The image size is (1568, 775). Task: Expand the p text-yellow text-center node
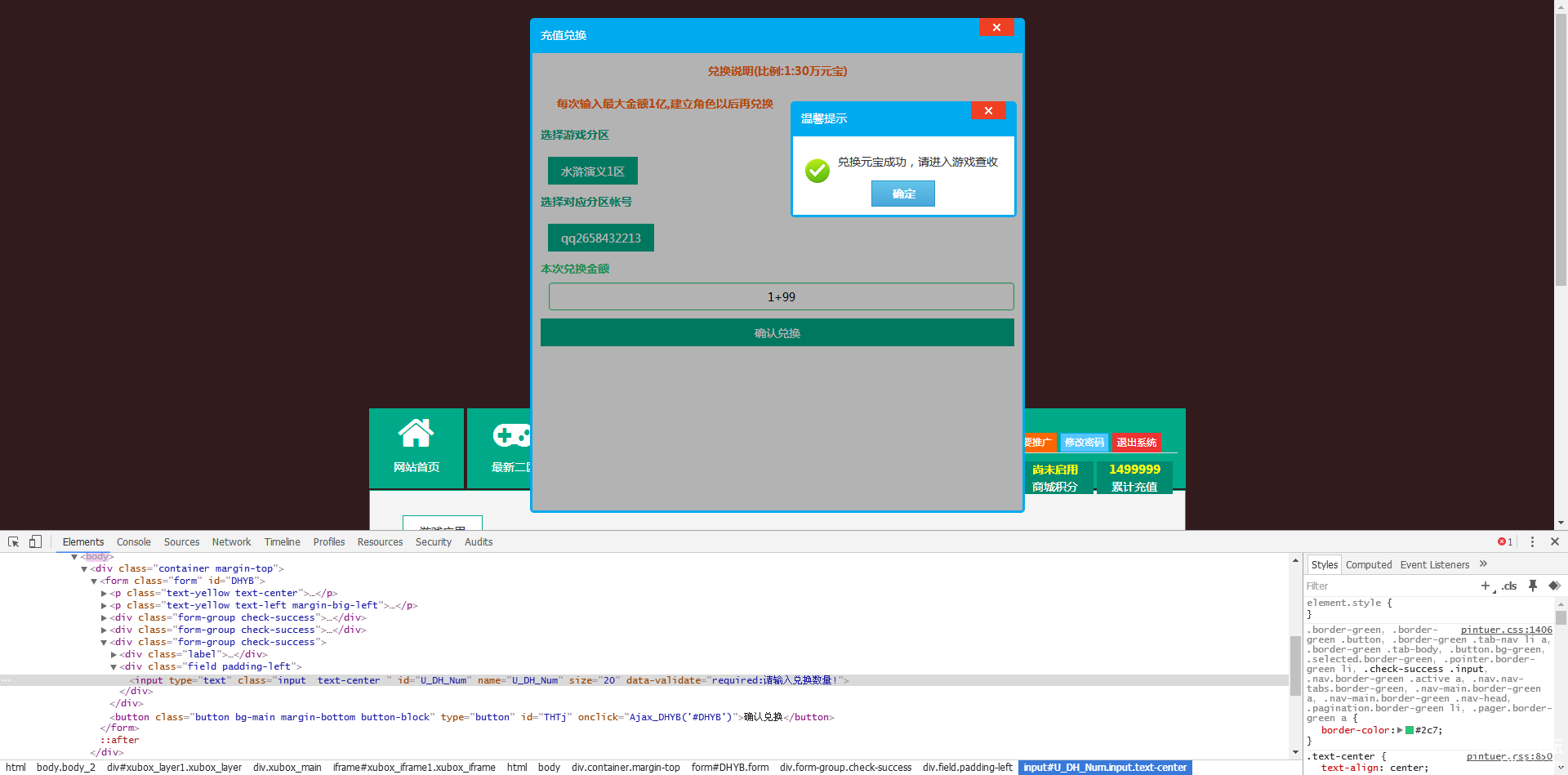tap(104, 593)
